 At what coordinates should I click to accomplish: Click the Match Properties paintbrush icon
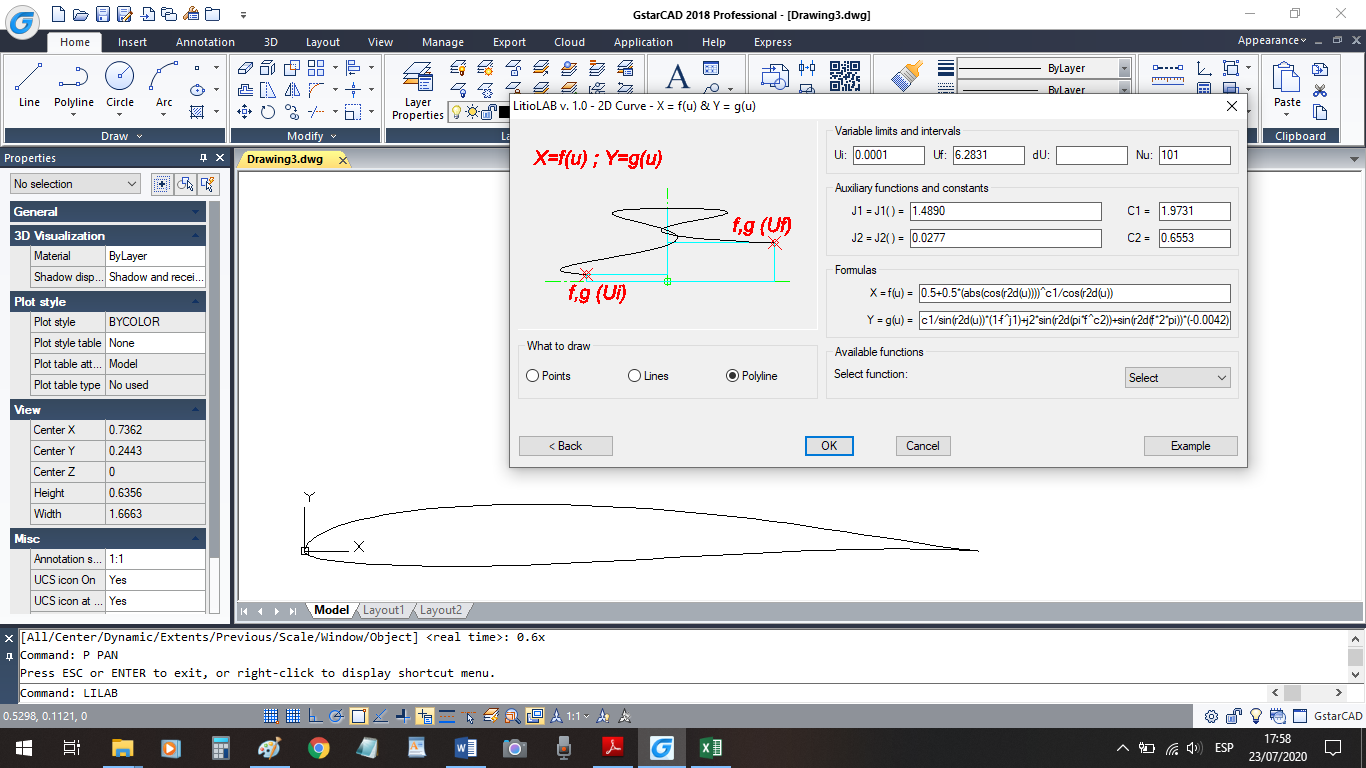point(908,77)
